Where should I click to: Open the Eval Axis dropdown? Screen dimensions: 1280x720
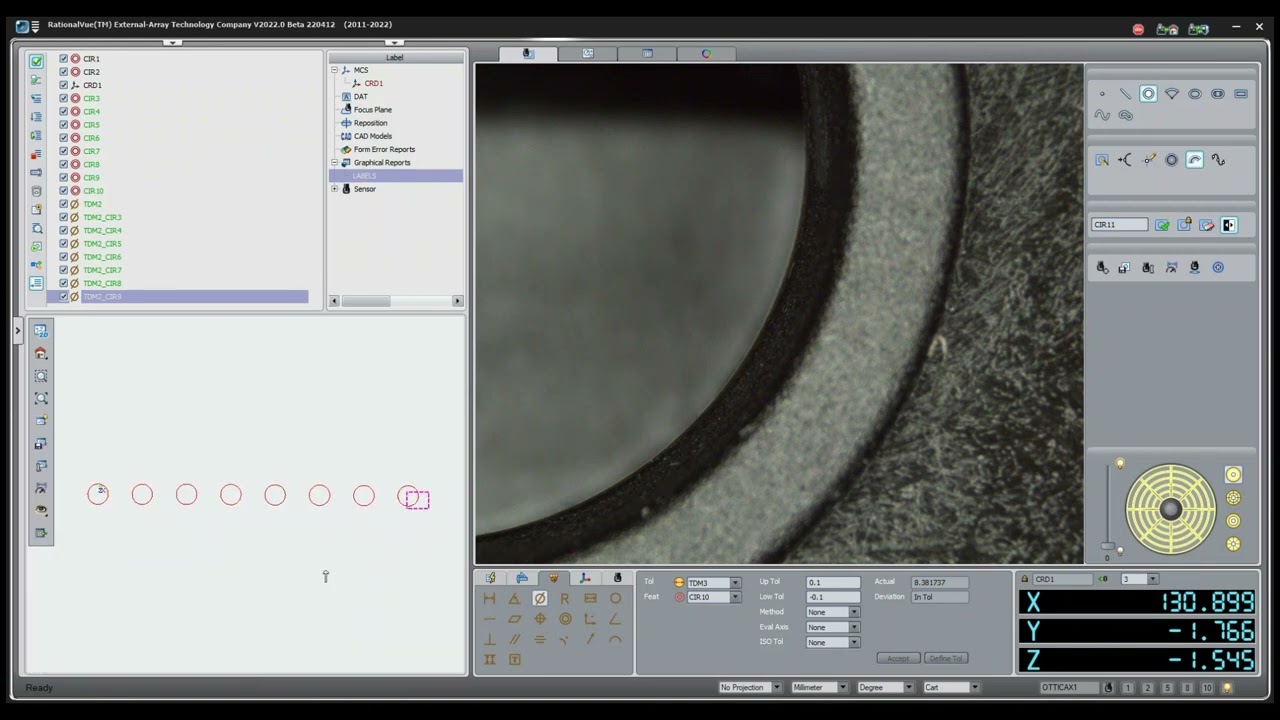coord(854,627)
